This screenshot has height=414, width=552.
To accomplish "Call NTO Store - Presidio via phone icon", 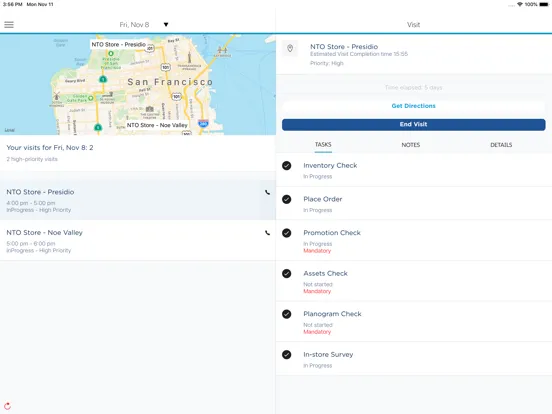I will [268, 193].
